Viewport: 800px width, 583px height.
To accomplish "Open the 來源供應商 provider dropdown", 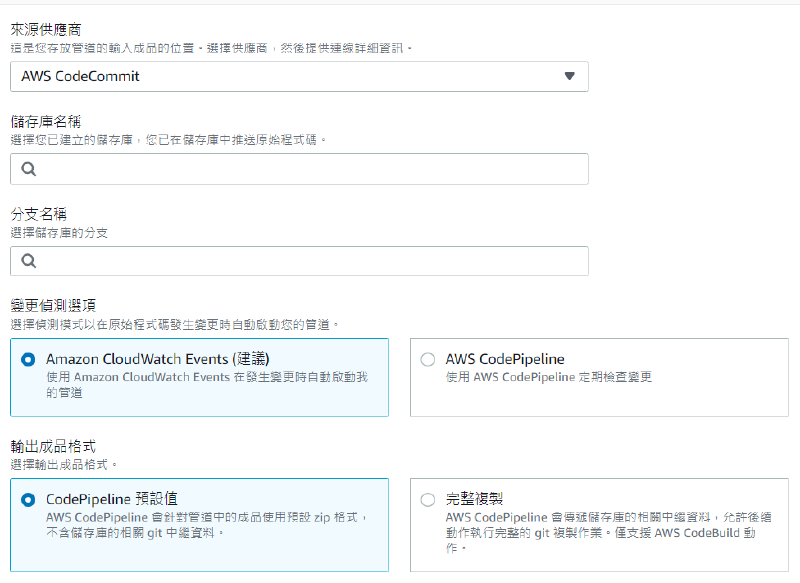I will (x=300, y=76).
